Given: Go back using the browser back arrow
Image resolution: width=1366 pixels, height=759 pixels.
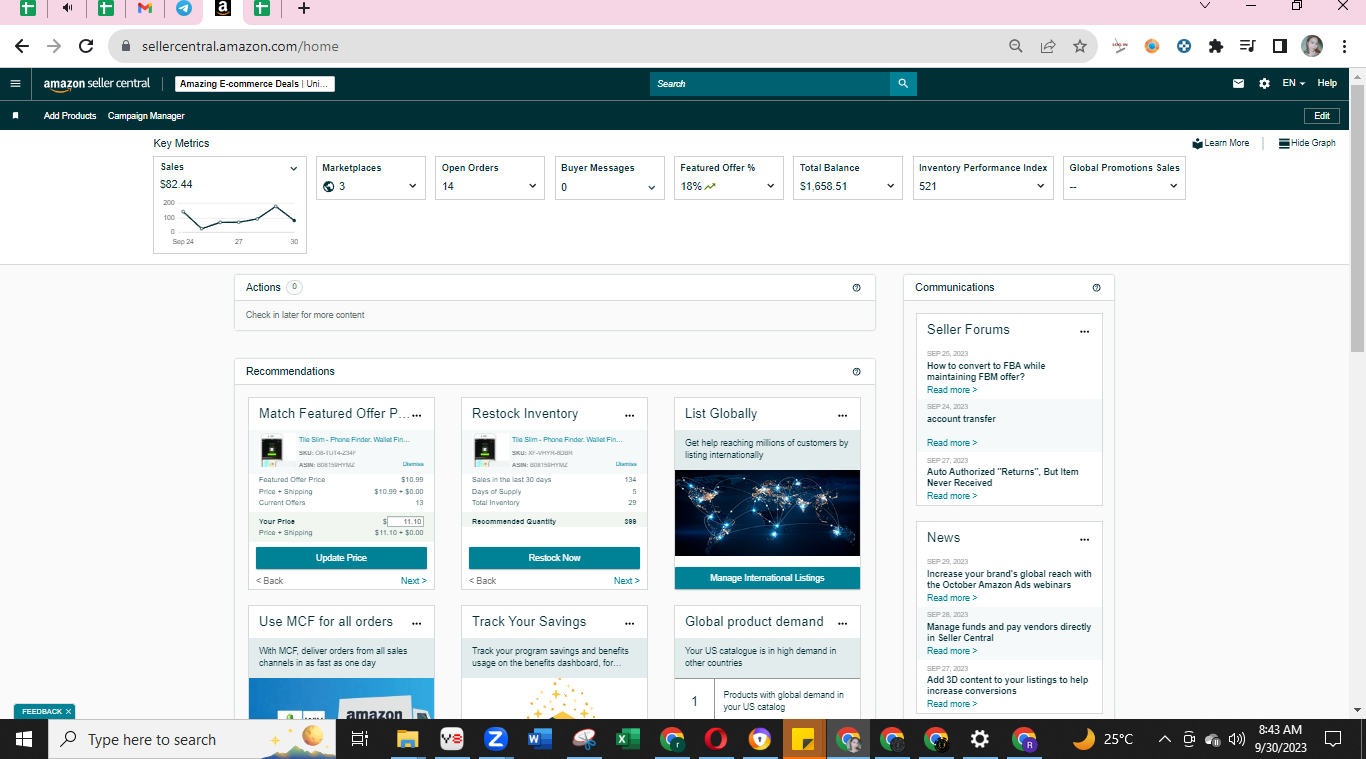Looking at the screenshot, I should 22,46.
